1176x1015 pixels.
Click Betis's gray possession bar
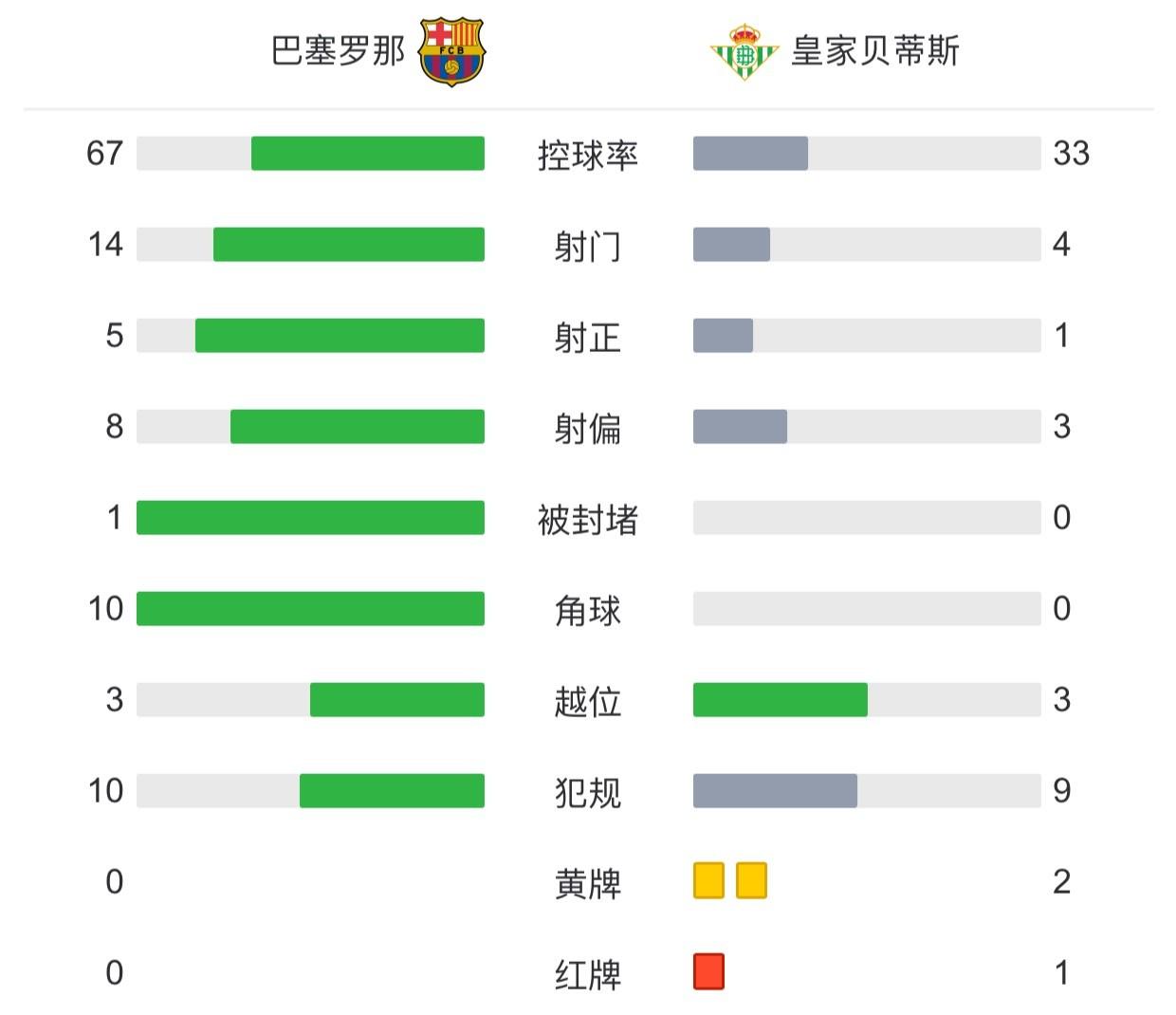[750, 154]
